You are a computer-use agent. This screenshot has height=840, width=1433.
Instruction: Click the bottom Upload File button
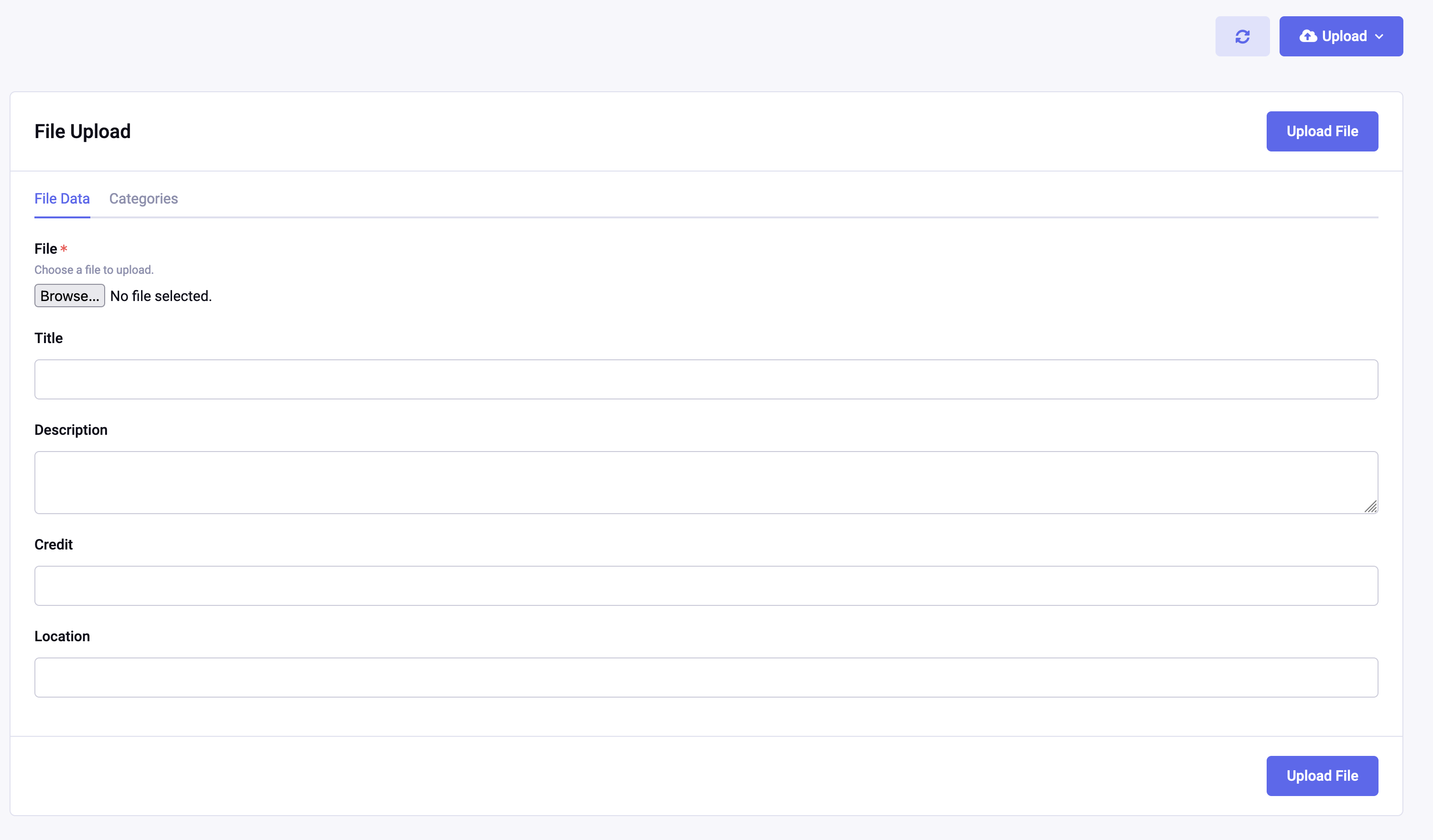pos(1322,776)
